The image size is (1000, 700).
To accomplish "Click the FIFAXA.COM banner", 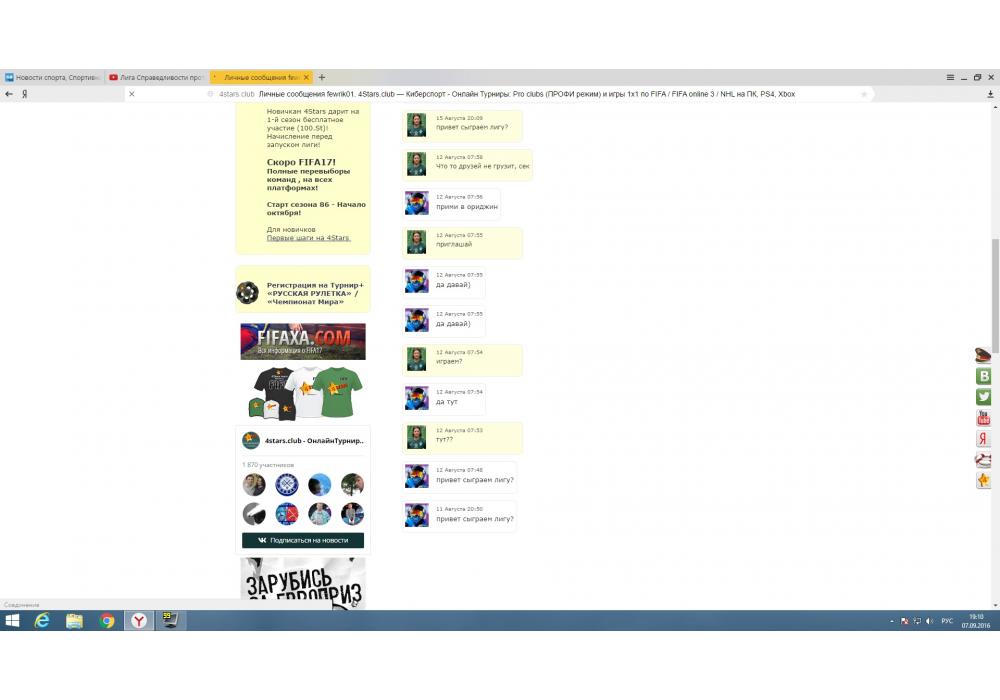I will pyautogui.click(x=303, y=341).
